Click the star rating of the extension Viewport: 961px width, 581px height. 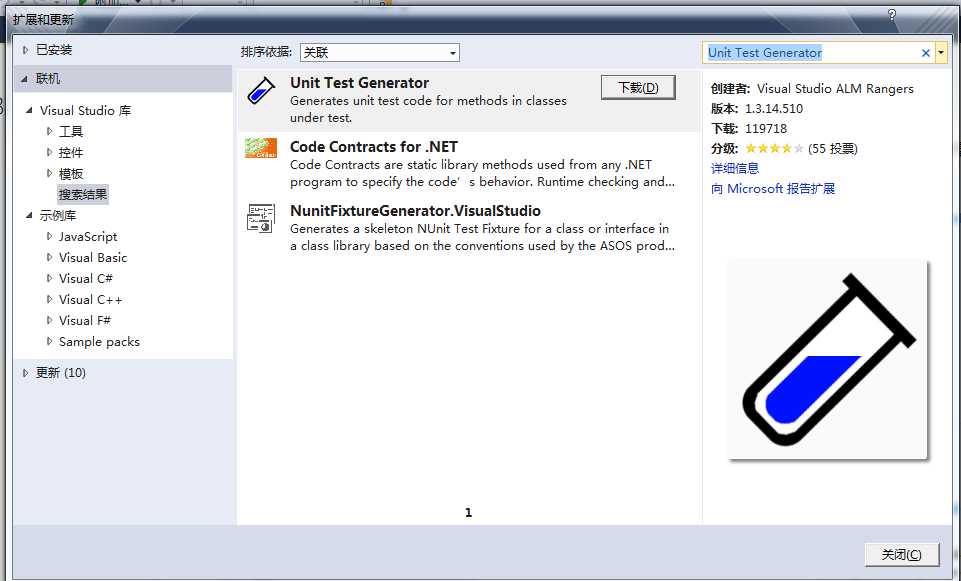coord(774,148)
